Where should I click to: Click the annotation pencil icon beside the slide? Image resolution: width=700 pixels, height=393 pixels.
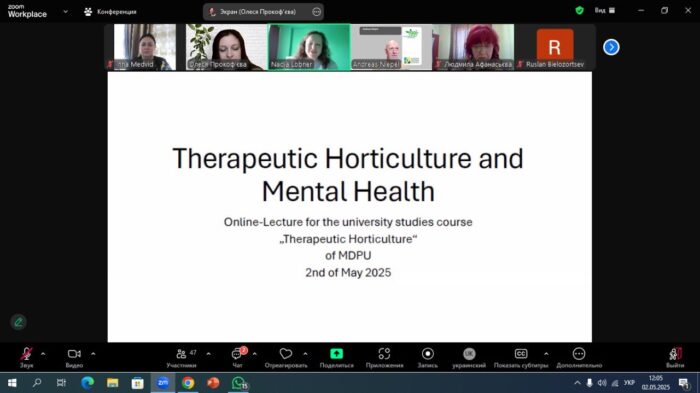coord(18,322)
